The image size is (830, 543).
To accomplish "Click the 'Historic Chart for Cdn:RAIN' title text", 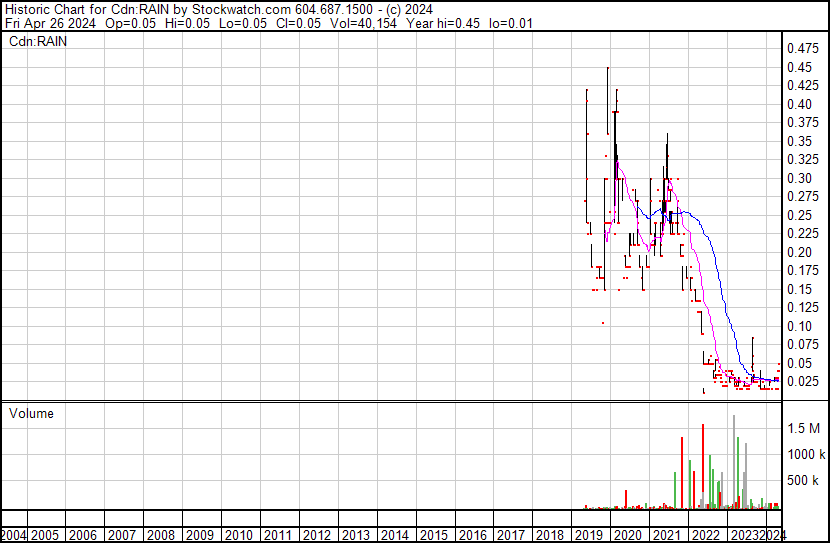I will click(x=87, y=10).
